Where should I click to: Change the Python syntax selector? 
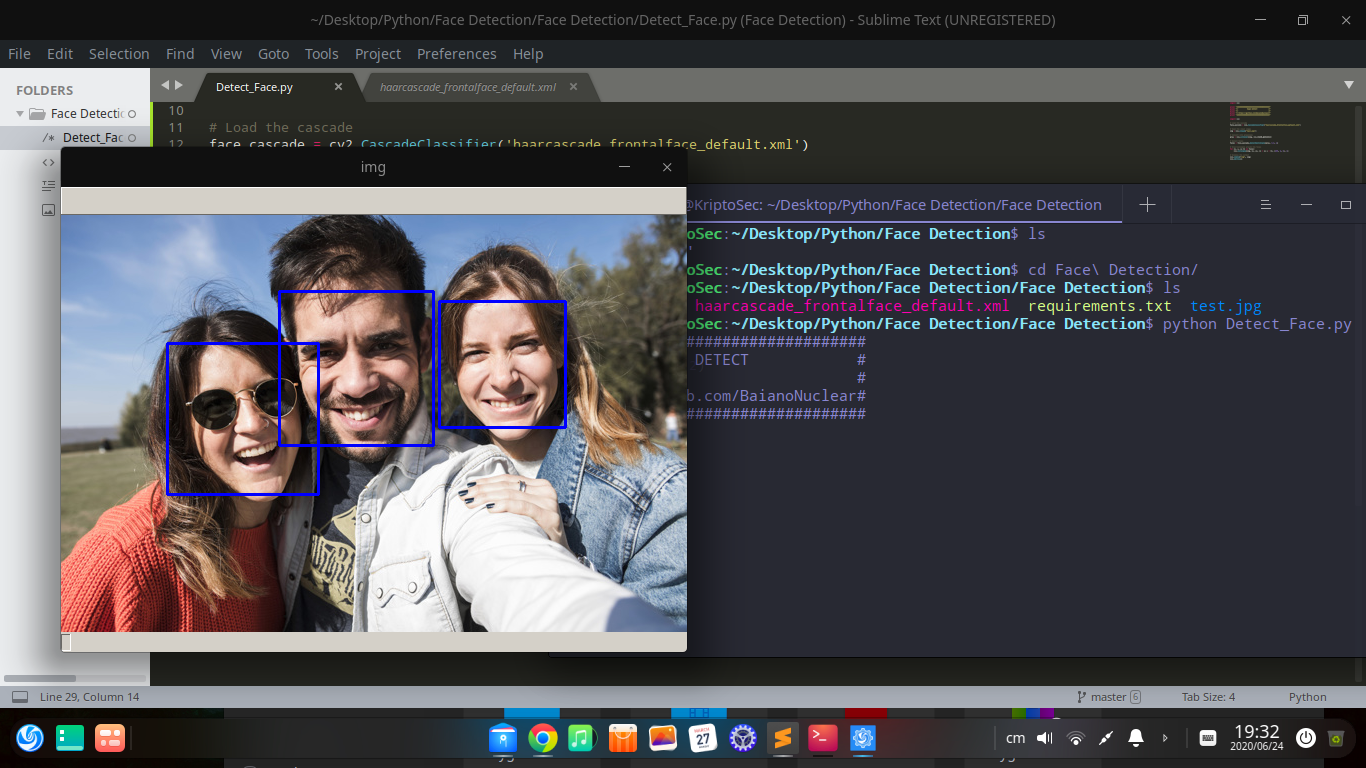click(x=1307, y=697)
